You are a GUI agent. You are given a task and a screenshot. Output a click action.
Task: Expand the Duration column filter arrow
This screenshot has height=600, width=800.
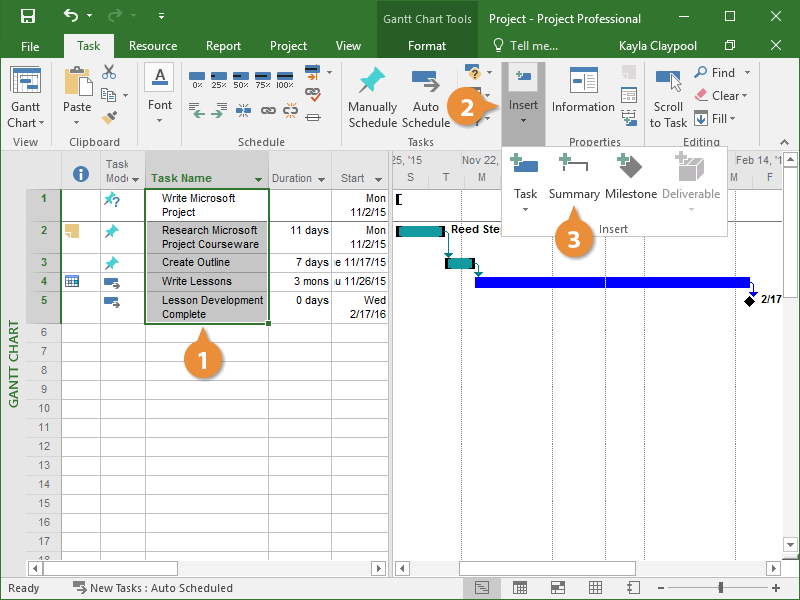pos(321,179)
